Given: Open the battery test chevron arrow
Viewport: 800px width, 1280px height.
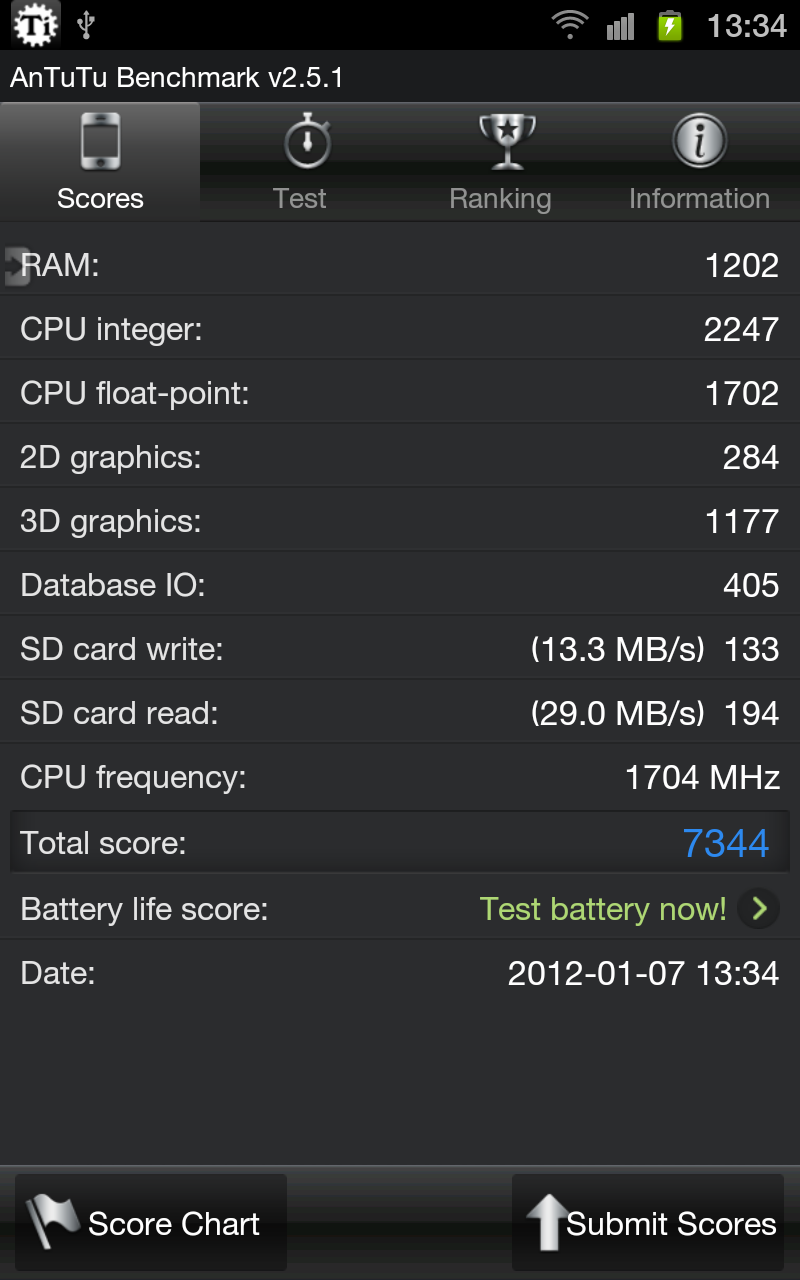Looking at the screenshot, I should [x=759, y=909].
